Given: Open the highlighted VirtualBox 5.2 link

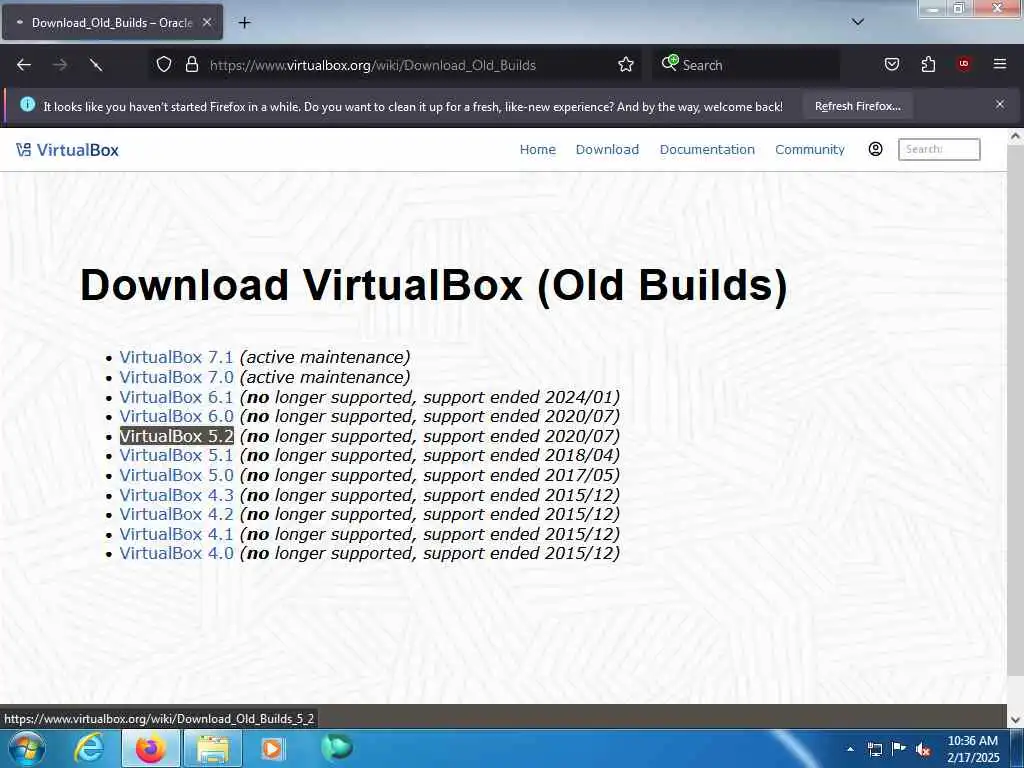Looking at the screenshot, I should tap(176, 436).
